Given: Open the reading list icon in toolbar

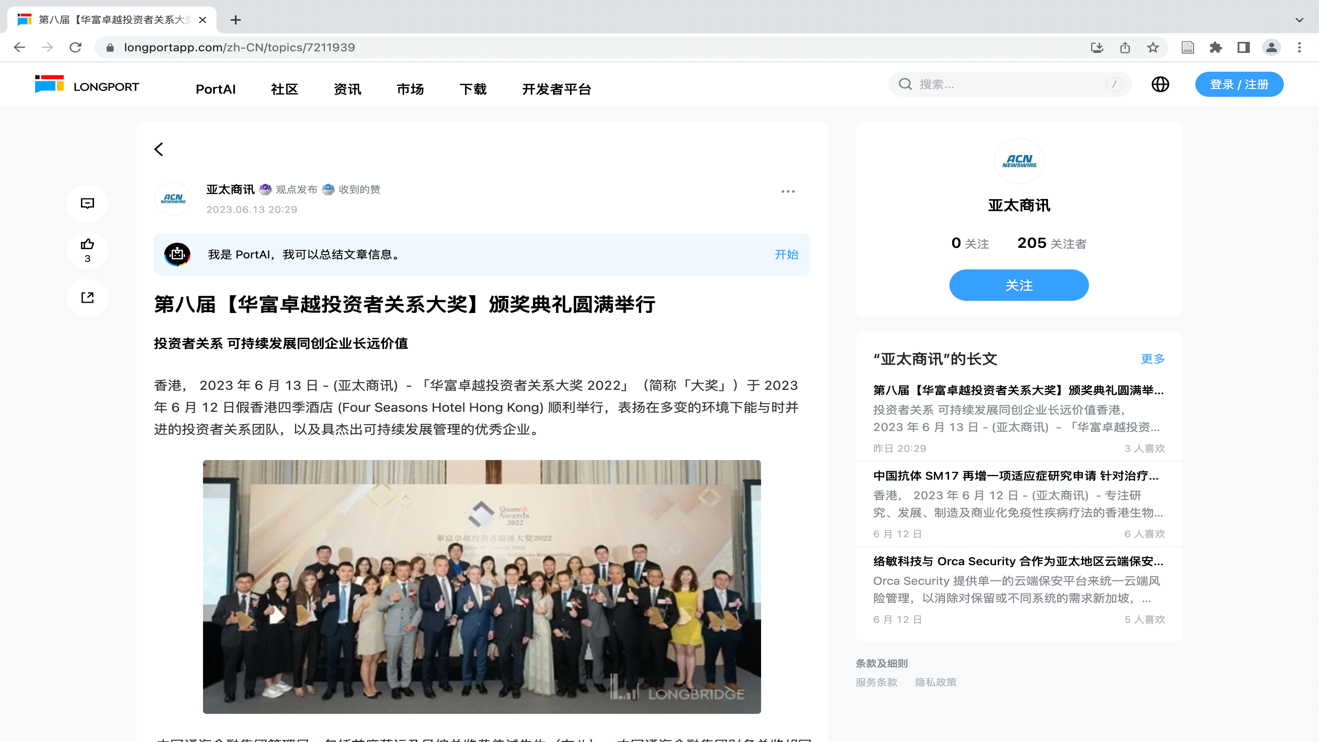Looking at the screenshot, I should coord(1188,47).
